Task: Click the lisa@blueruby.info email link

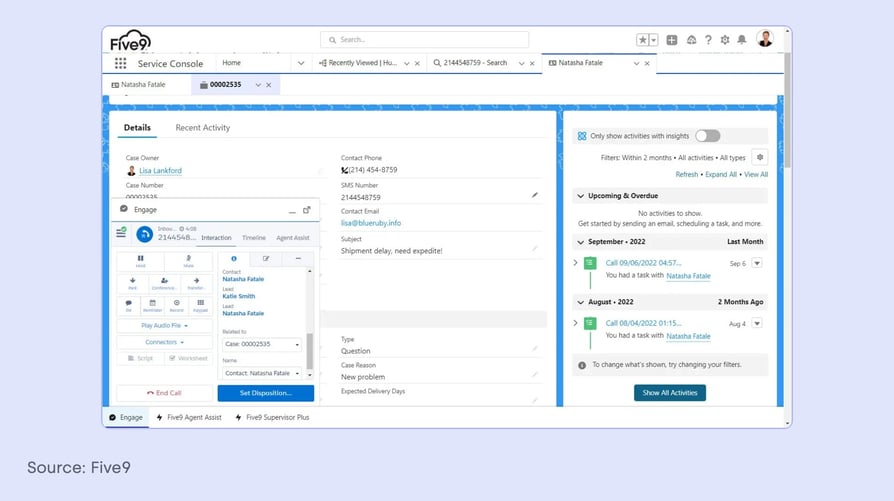Action: point(371,223)
